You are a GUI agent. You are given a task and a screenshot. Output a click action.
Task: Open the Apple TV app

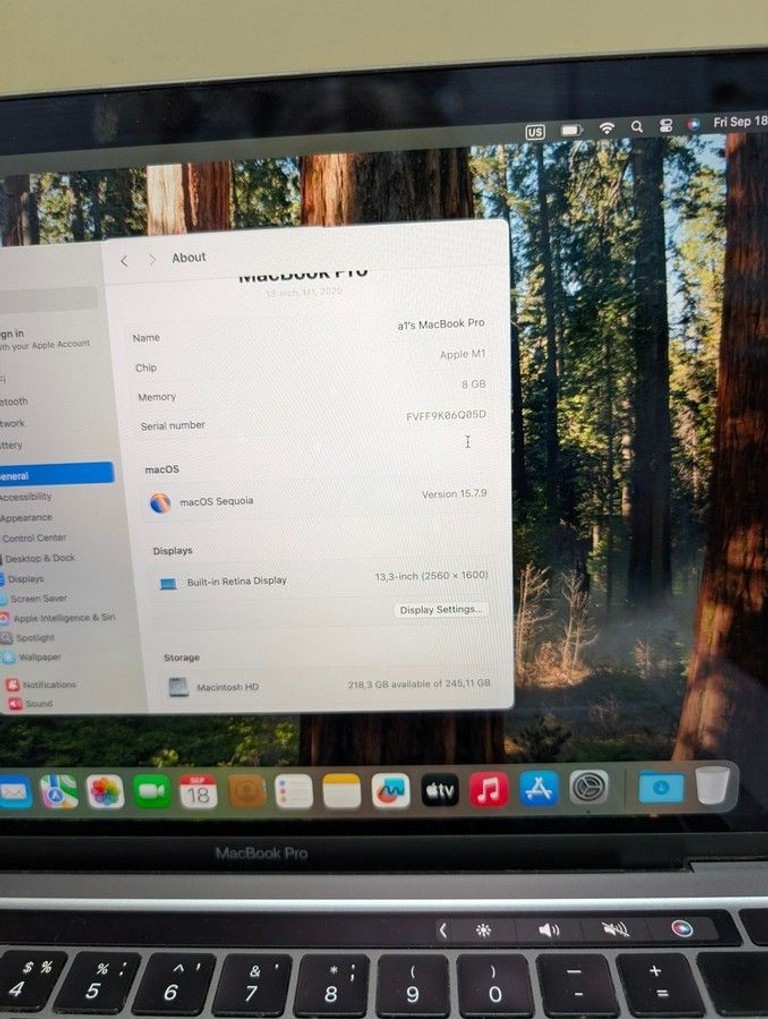click(x=440, y=790)
